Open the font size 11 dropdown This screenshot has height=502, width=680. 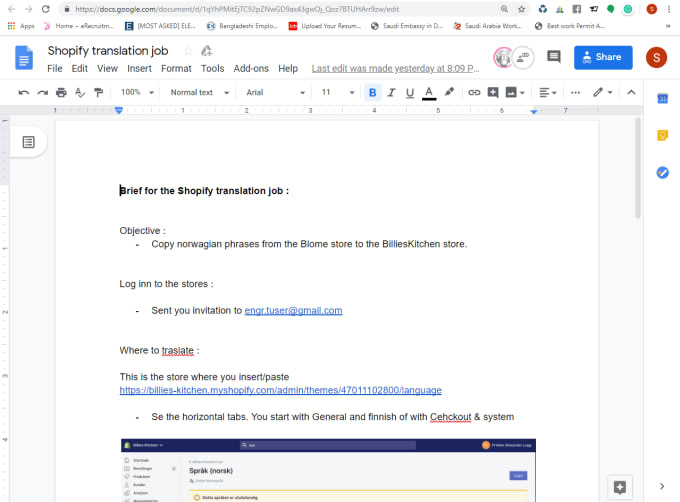tap(338, 92)
